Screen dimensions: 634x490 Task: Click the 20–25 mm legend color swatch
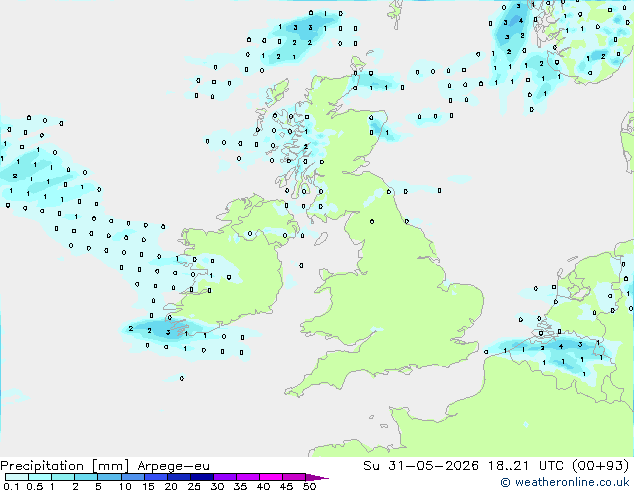pyautogui.click(x=179, y=477)
